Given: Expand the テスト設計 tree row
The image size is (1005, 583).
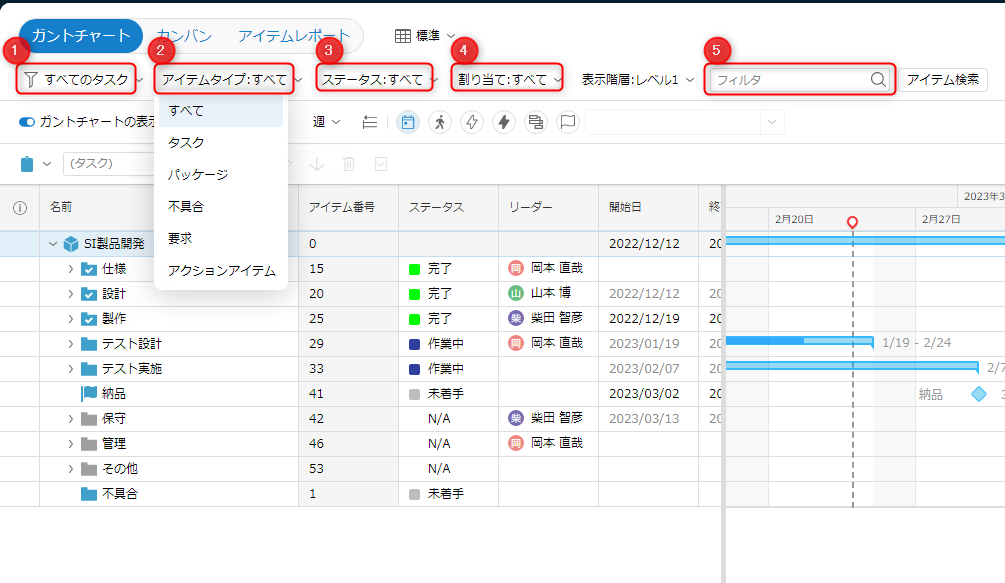Looking at the screenshot, I should click(x=70, y=344).
